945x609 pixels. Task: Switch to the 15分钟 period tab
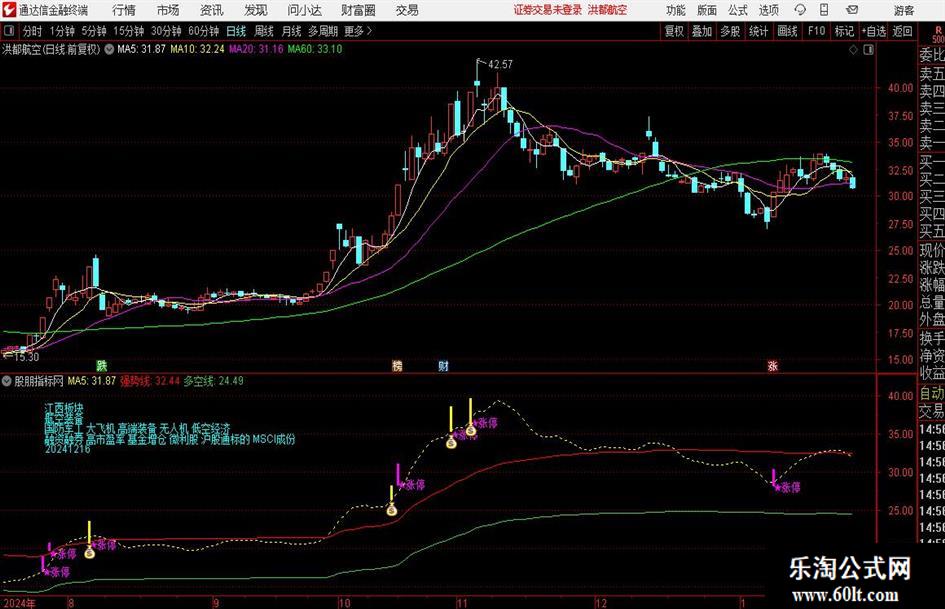(x=128, y=31)
